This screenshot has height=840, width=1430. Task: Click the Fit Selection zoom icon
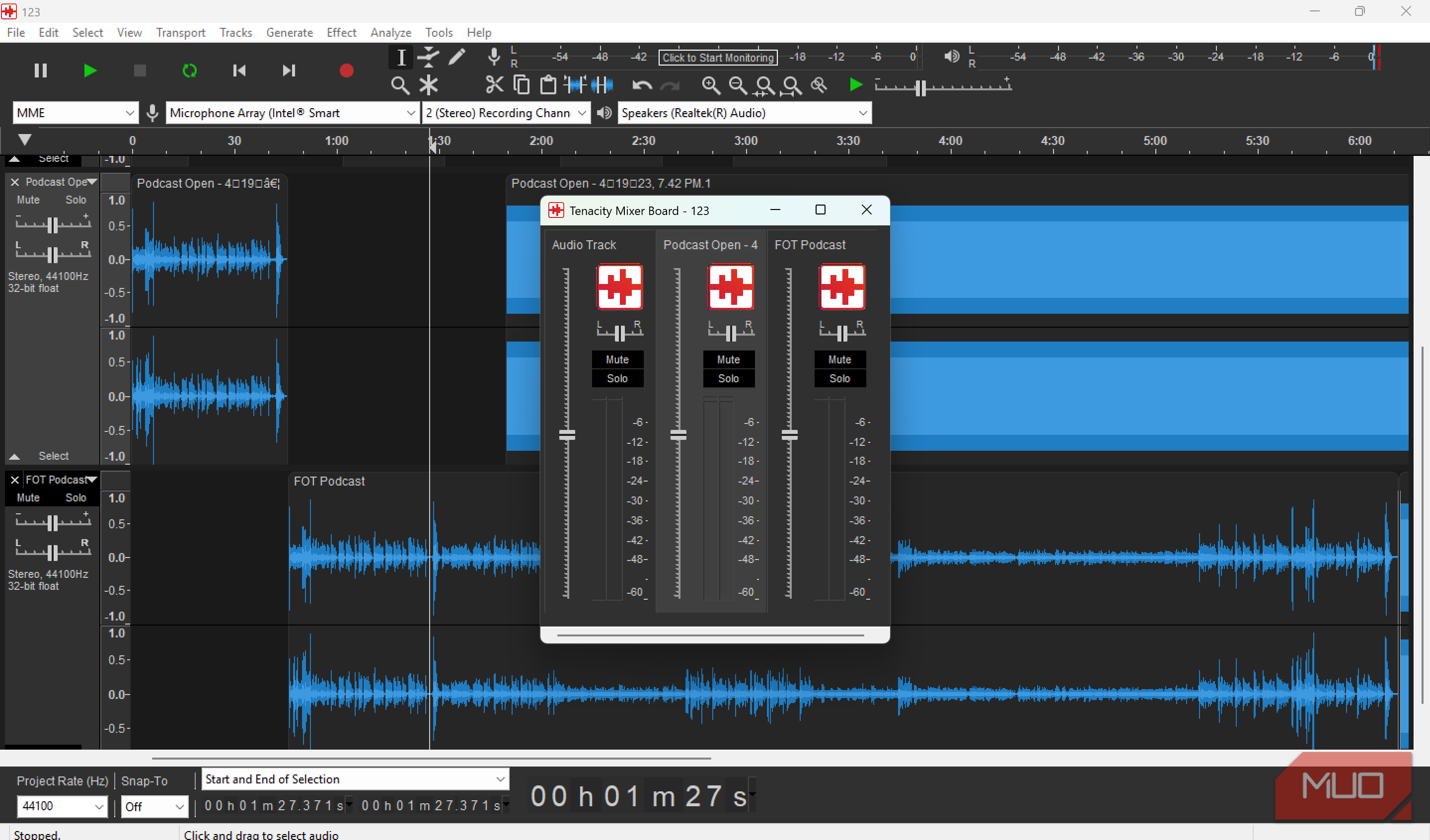(765, 86)
